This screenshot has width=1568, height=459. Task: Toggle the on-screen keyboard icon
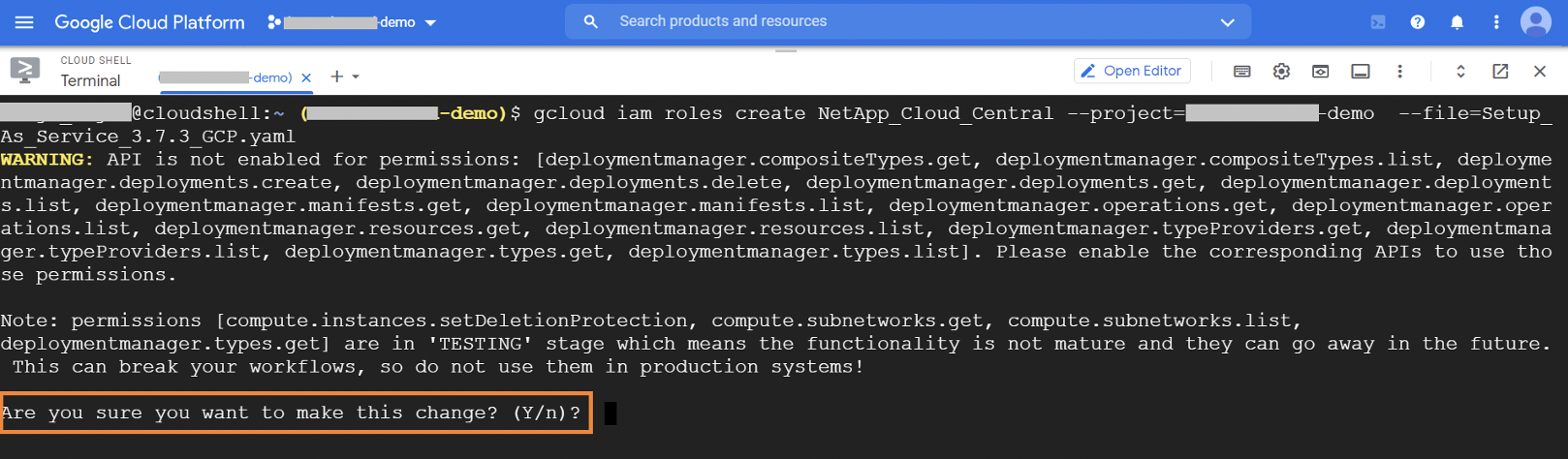pyautogui.click(x=1241, y=72)
